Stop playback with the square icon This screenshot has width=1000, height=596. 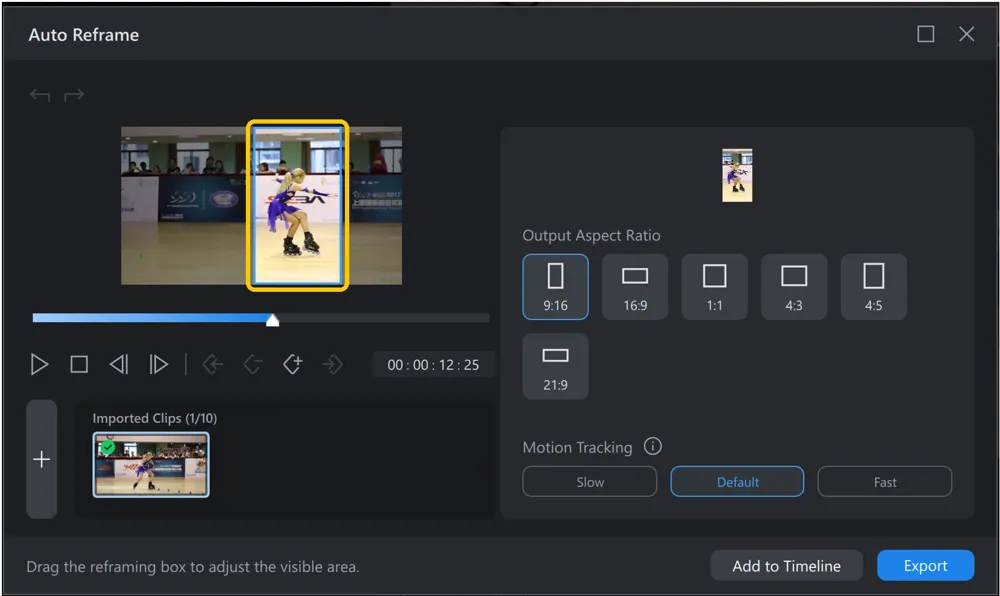[x=79, y=365]
